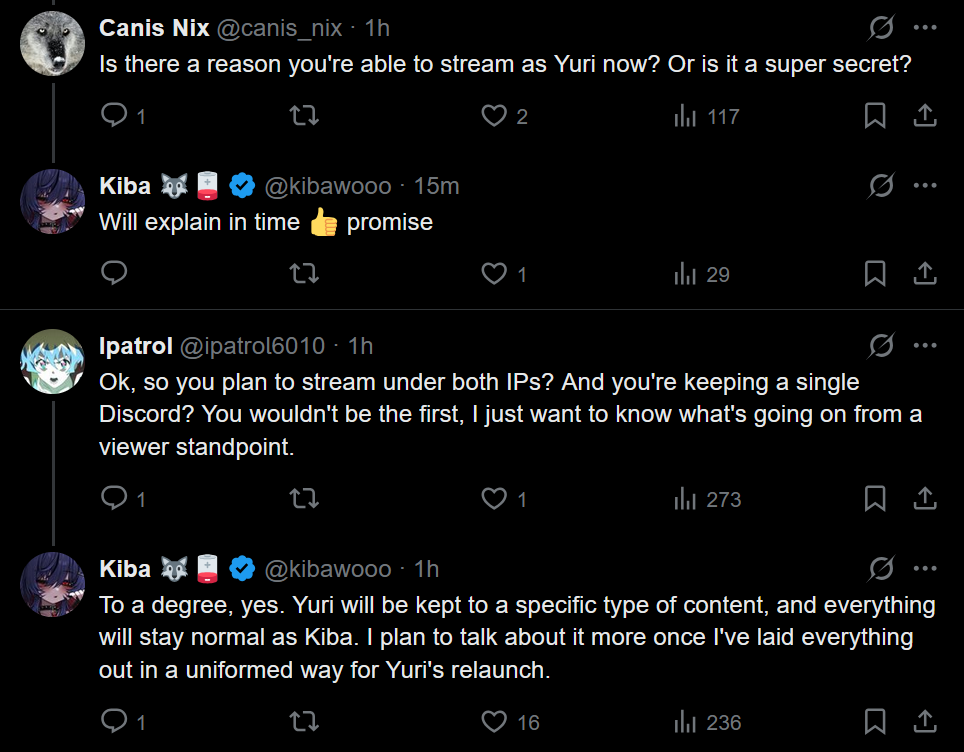
Task: Open more options on Canis Nix's tweet
Action: point(925,25)
